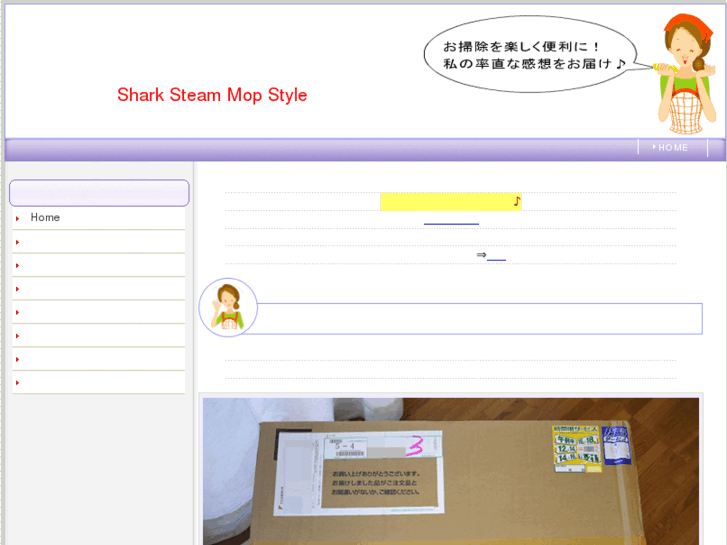Select Home in the left sidebar menu
Viewport: 727px width, 545px height.
pyautogui.click(x=45, y=218)
